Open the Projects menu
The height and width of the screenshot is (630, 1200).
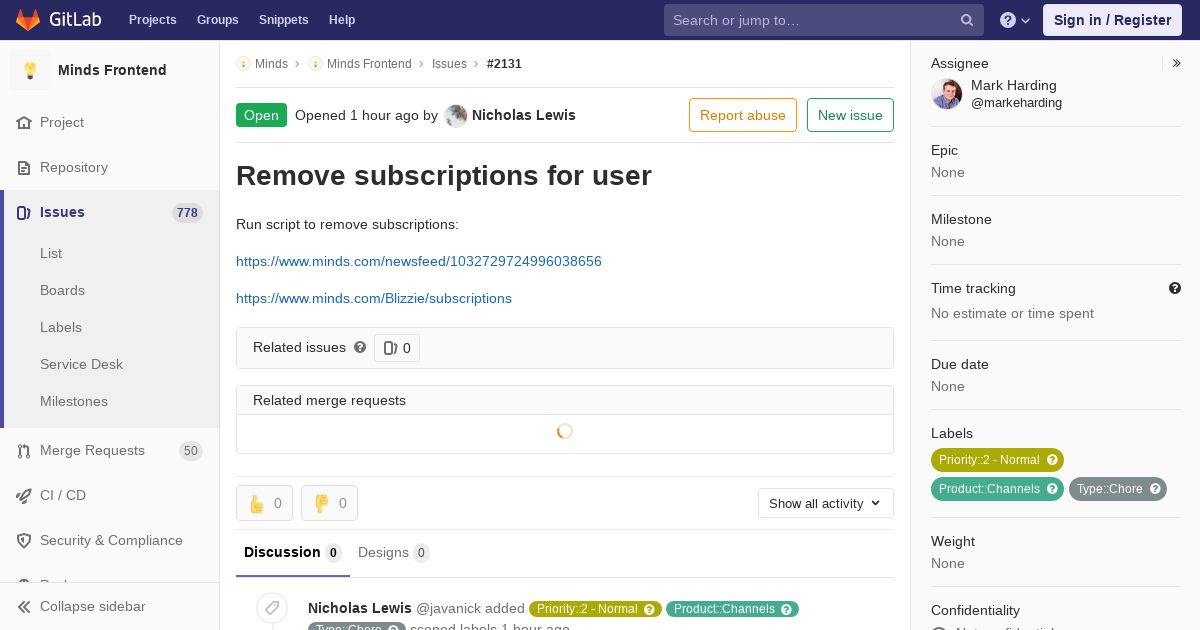[x=152, y=20]
